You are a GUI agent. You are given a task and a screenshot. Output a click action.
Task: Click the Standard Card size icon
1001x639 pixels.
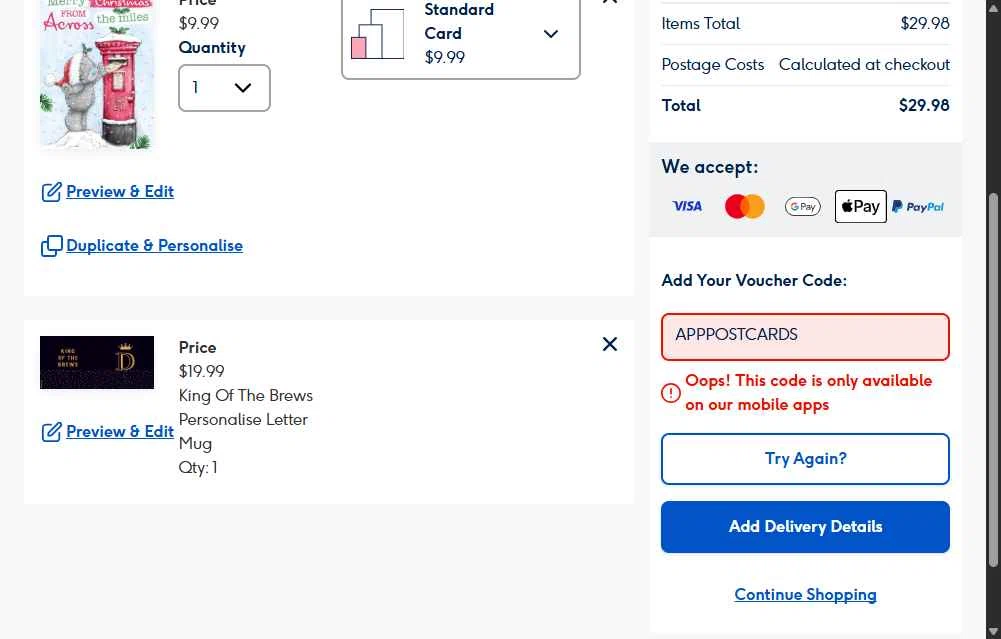tap(377, 34)
